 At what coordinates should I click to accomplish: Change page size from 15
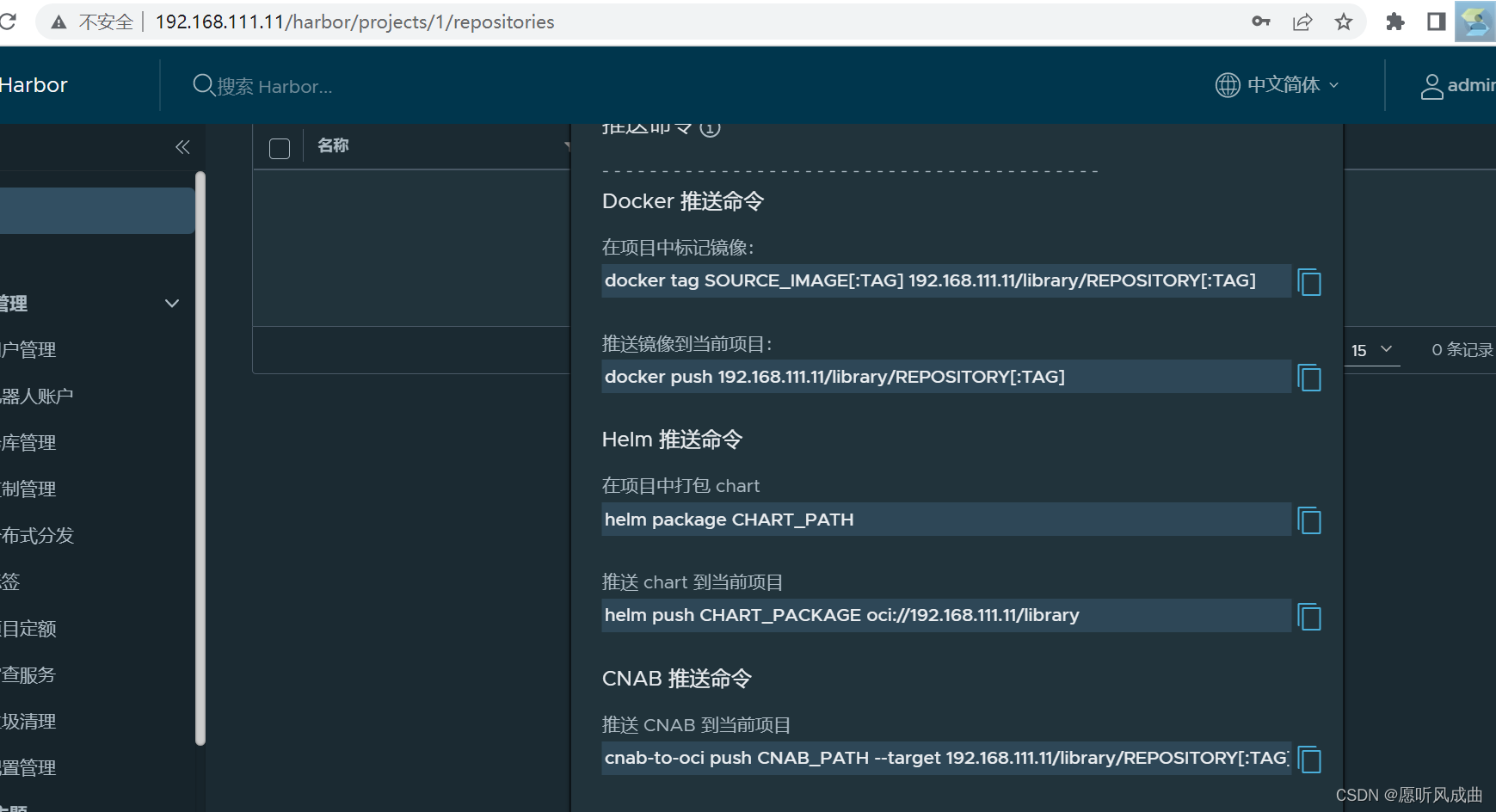click(1371, 350)
